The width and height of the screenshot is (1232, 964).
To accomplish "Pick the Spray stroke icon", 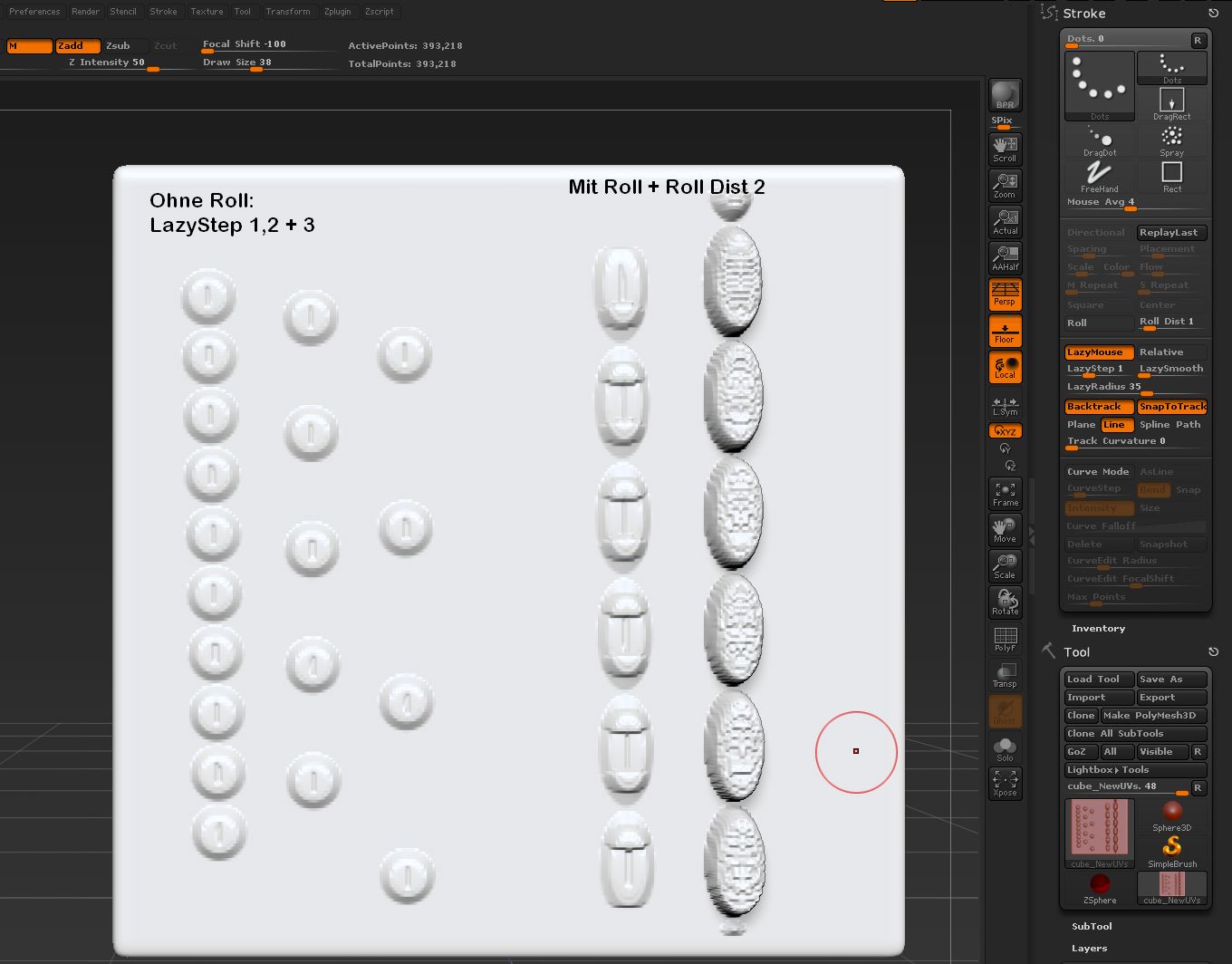I will click(1171, 140).
